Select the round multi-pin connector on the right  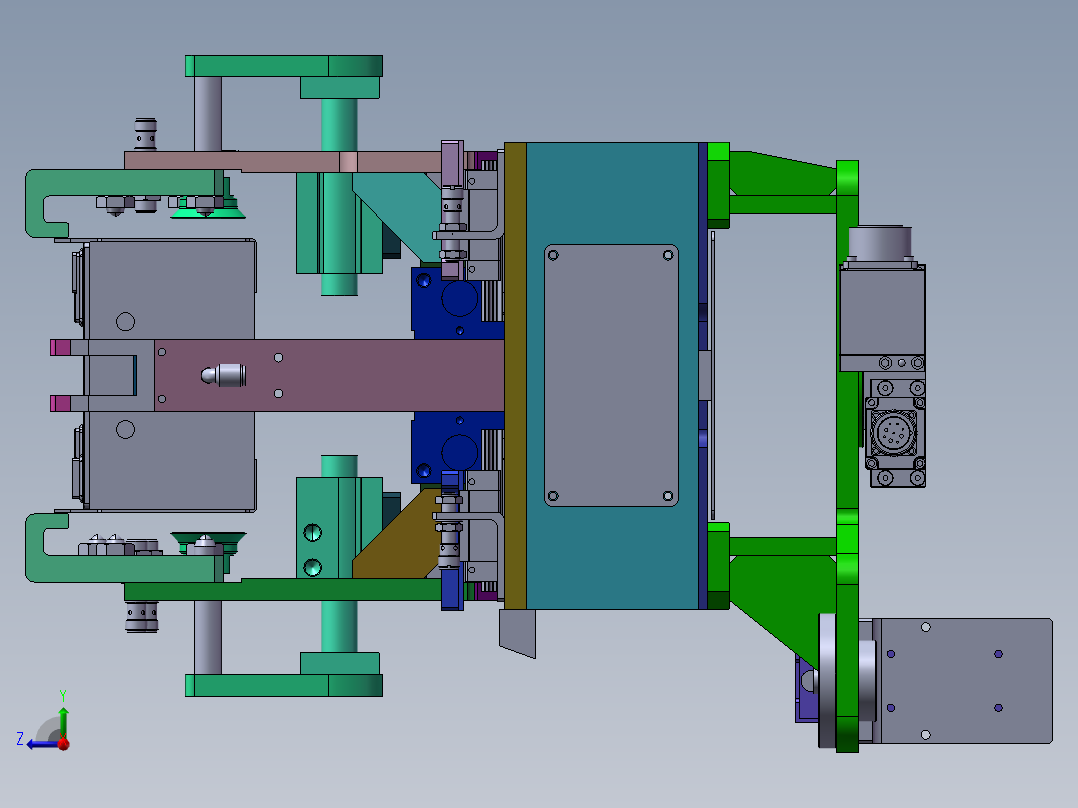click(894, 433)
